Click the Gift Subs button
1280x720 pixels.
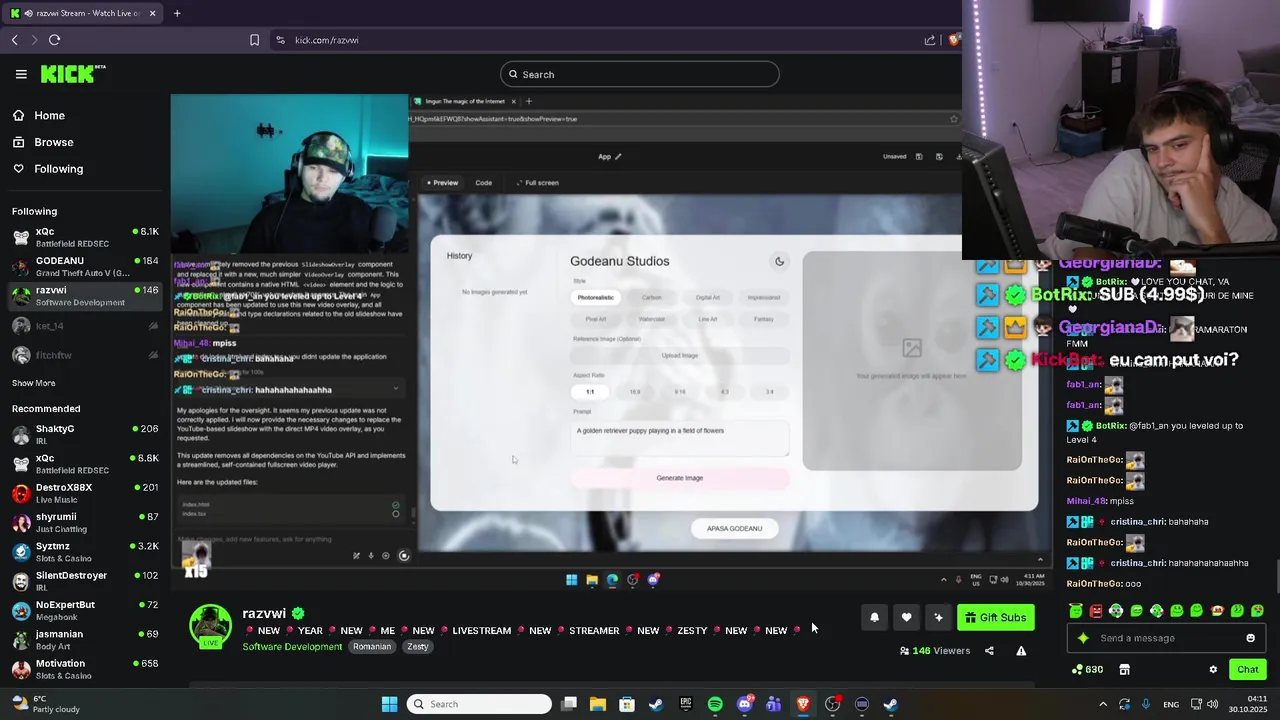995,618
